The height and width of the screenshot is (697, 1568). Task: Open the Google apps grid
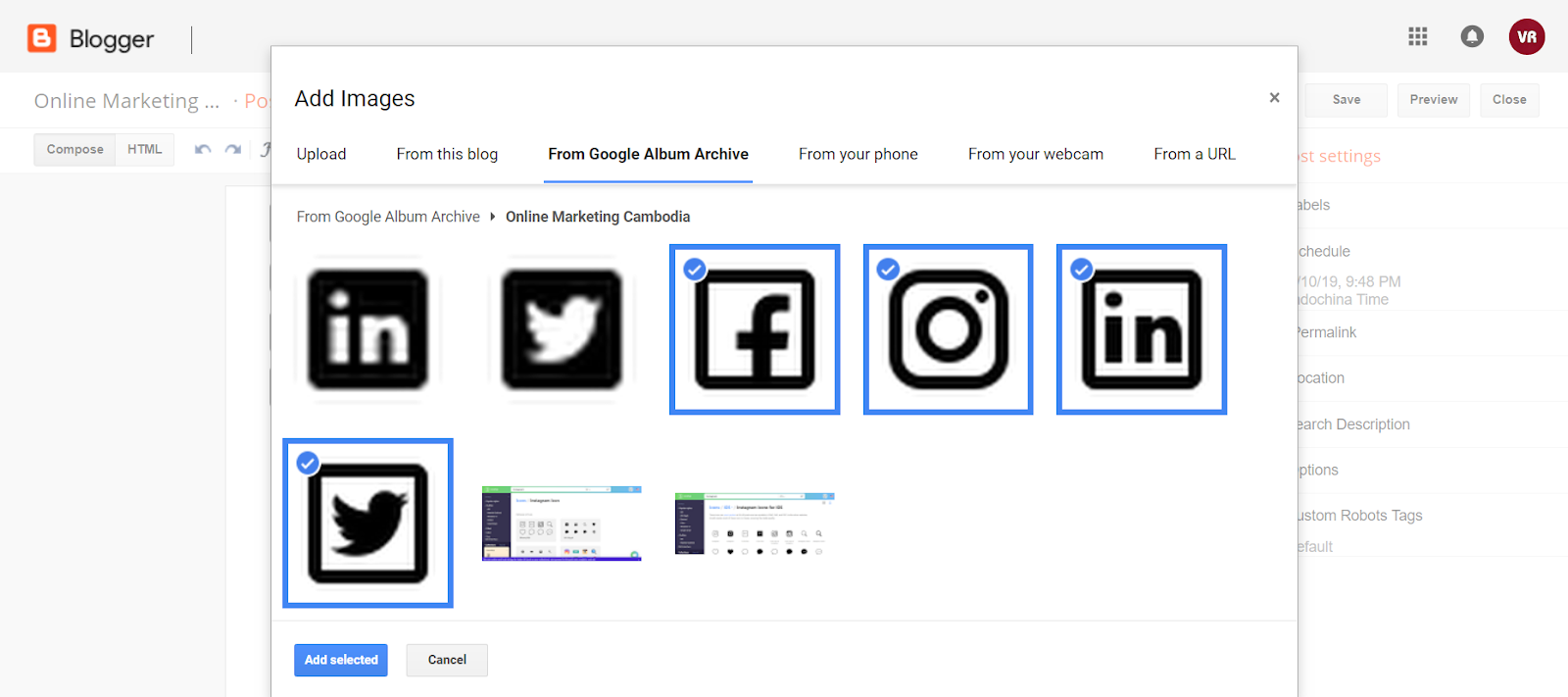[1417, 36]
